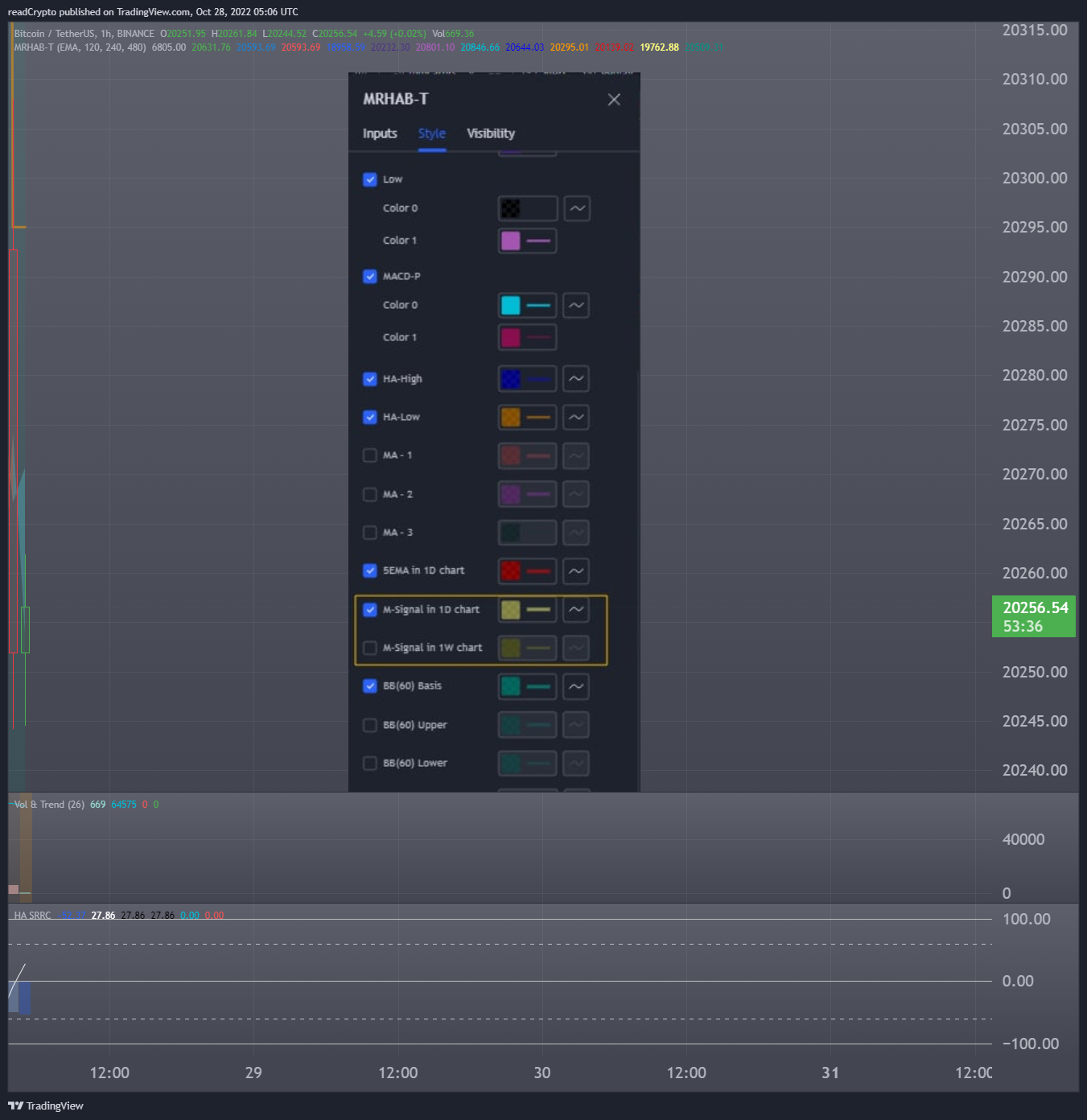Open MACD-P Color 0 cyan swatch
This screenshot has height=1120, width=1087.
pos(528,305)
